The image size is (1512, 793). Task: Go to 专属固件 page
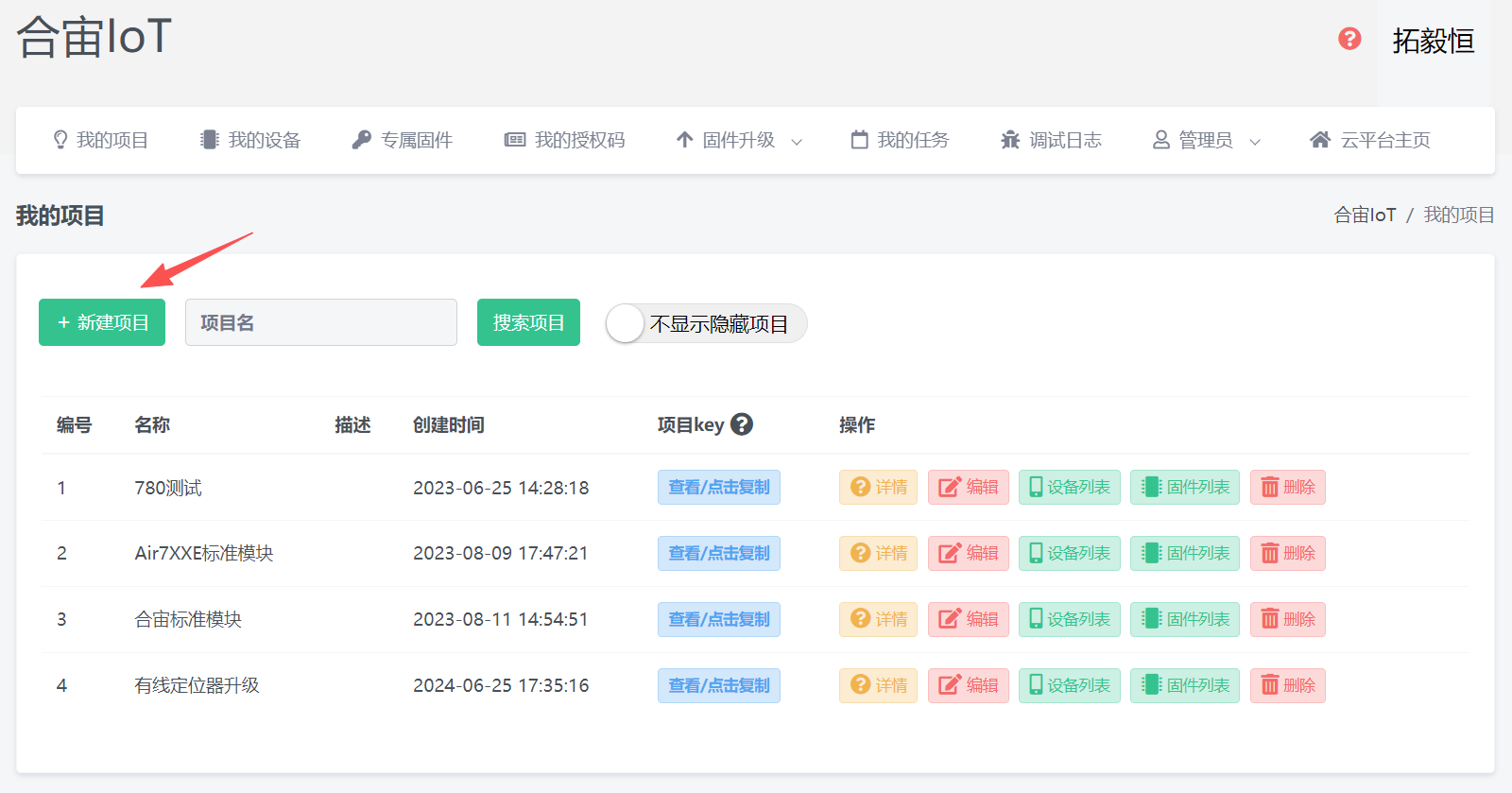click(x=403, y=140)
